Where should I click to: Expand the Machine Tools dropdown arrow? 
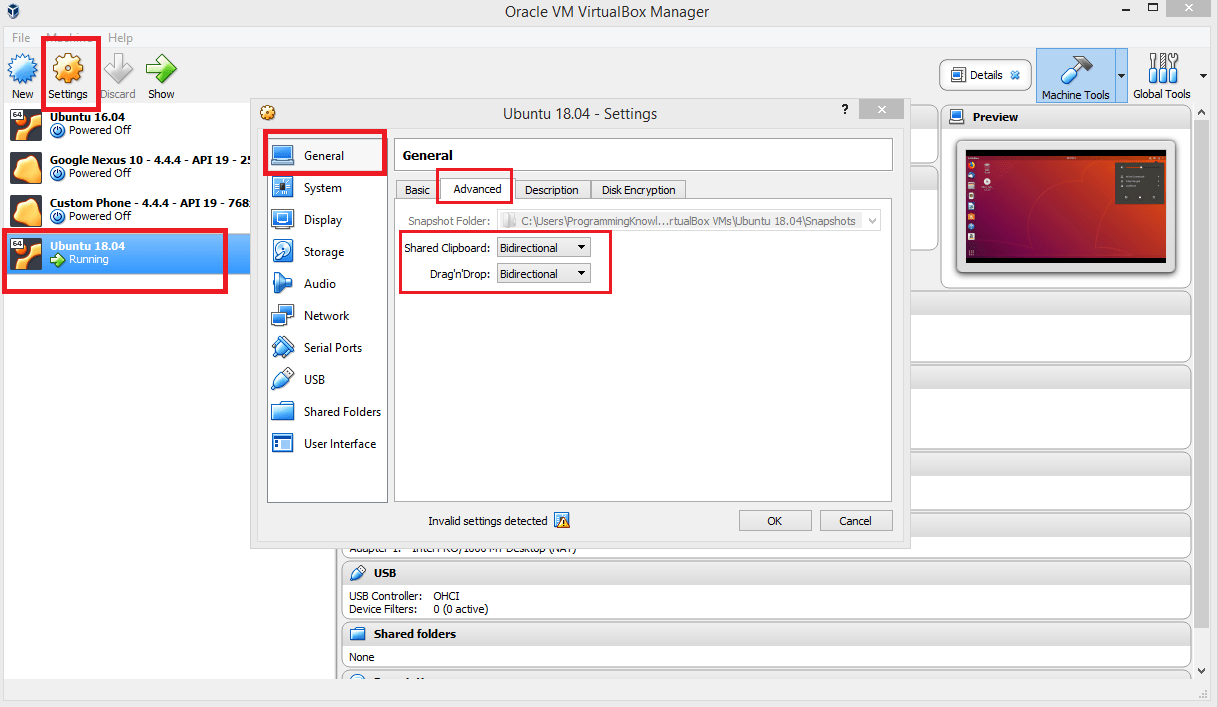[x=1121, y=77]
